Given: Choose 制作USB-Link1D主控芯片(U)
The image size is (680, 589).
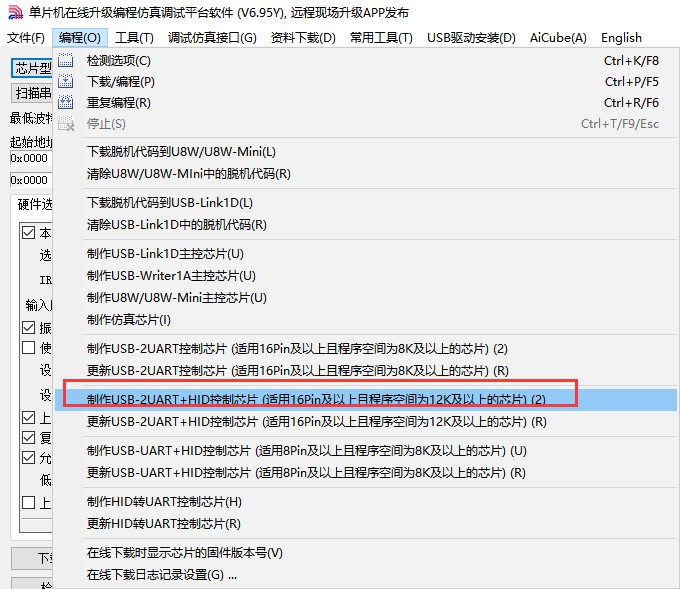Looking at the screenshot, I should [366, 253].
